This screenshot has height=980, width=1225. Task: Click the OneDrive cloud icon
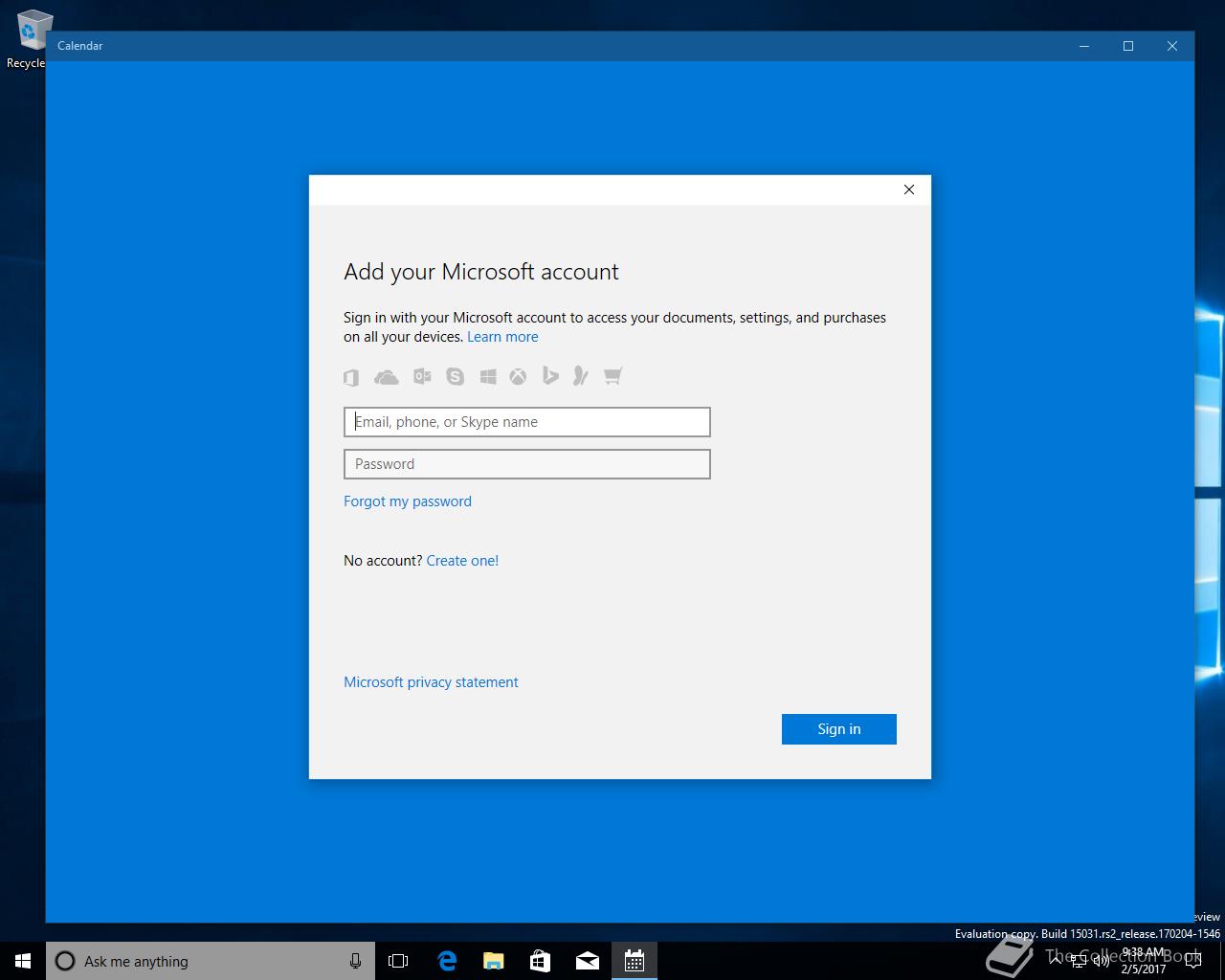pos(387,377)
